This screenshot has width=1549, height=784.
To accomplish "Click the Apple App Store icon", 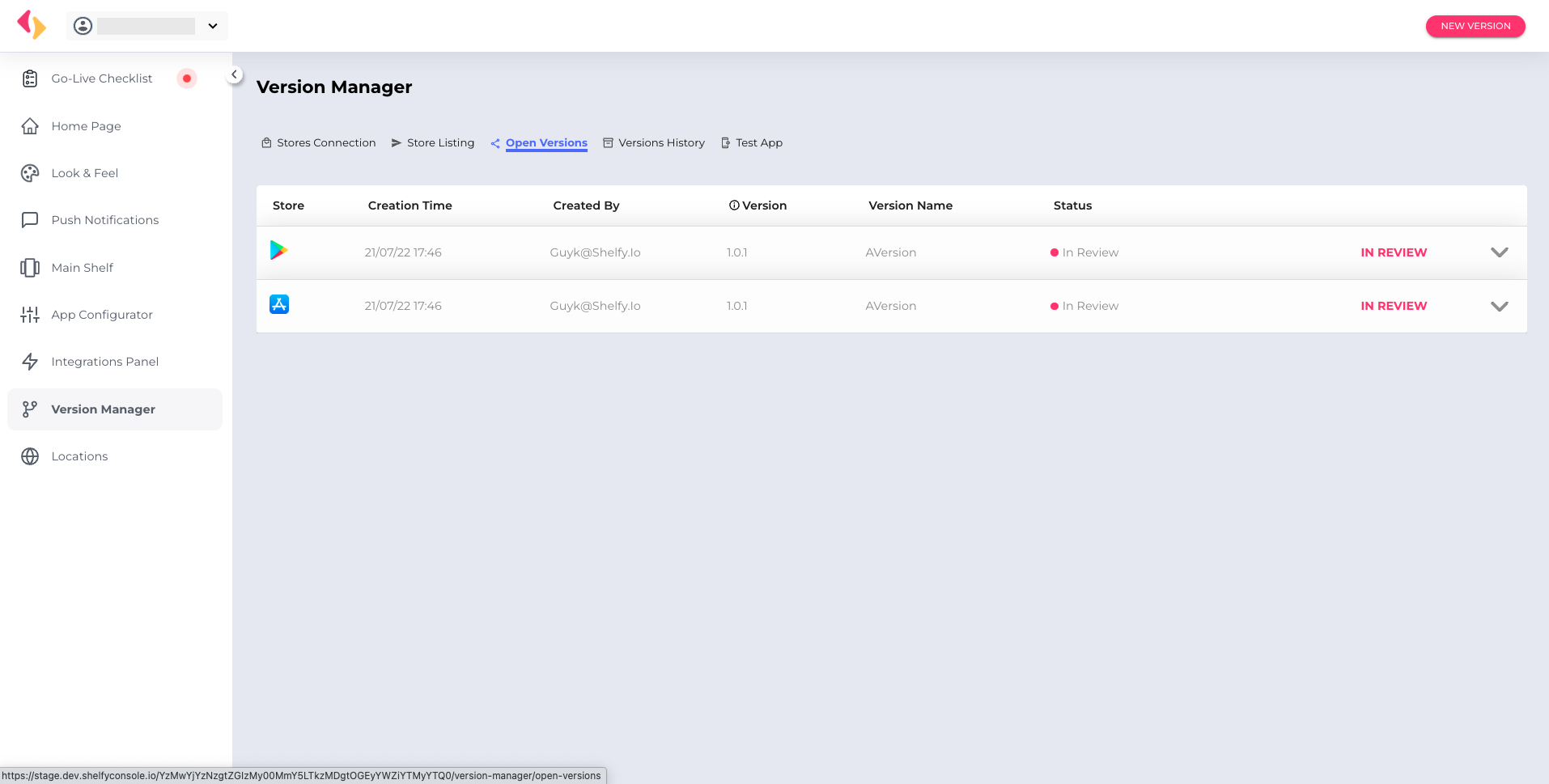I will tap(279, 304).
